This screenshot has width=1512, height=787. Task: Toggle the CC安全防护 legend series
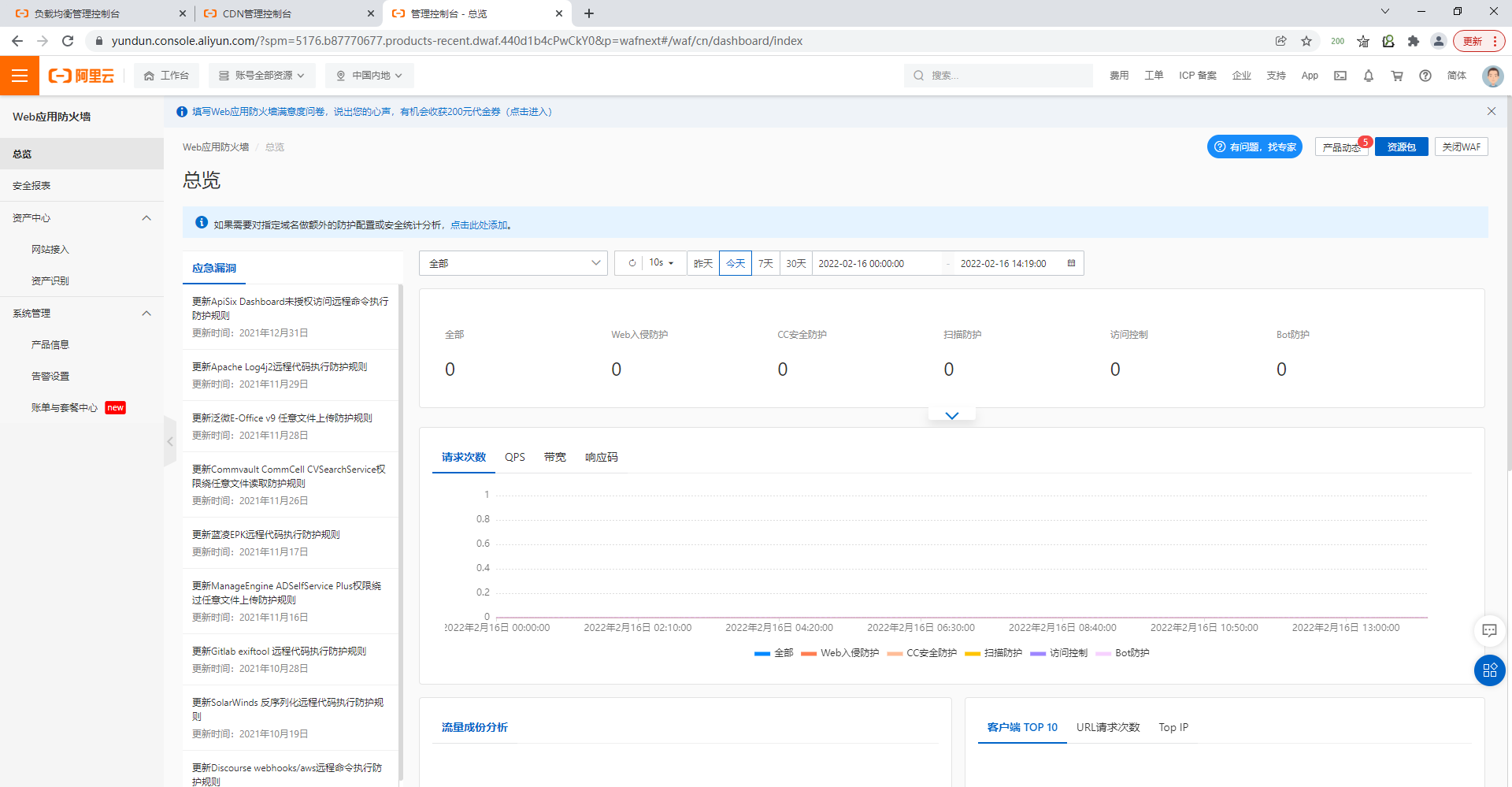pos(922,653)
